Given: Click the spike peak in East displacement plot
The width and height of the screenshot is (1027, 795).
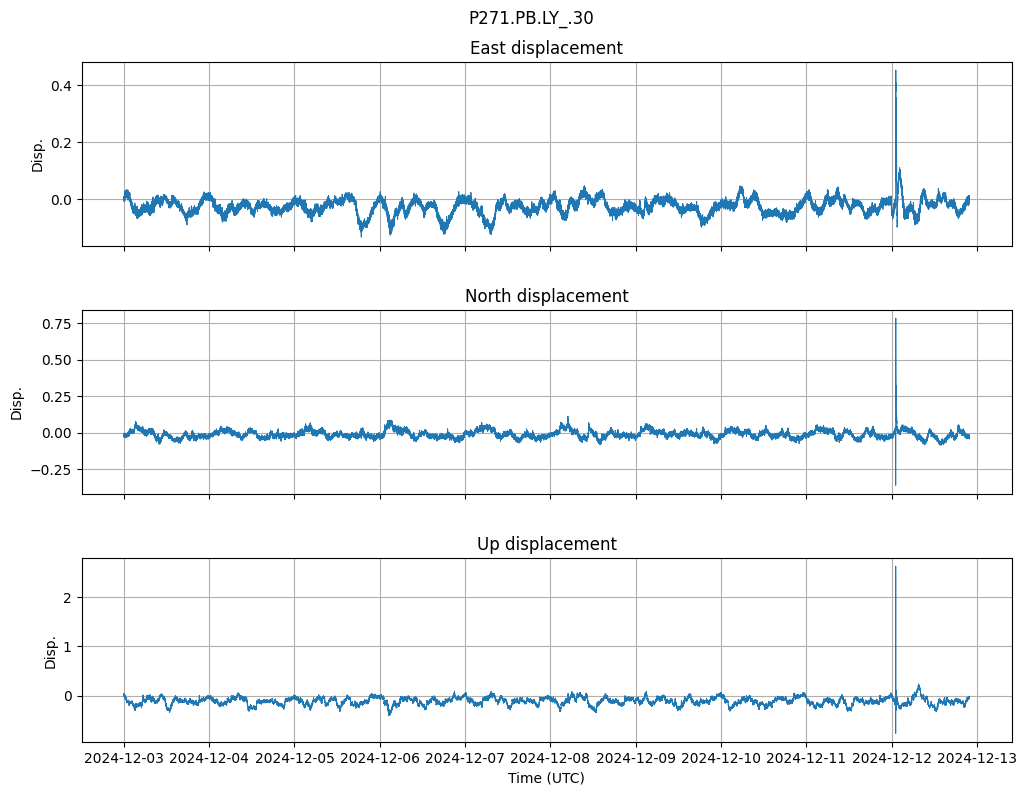Looking at the screenshot, I should click(x=896, y=72).
